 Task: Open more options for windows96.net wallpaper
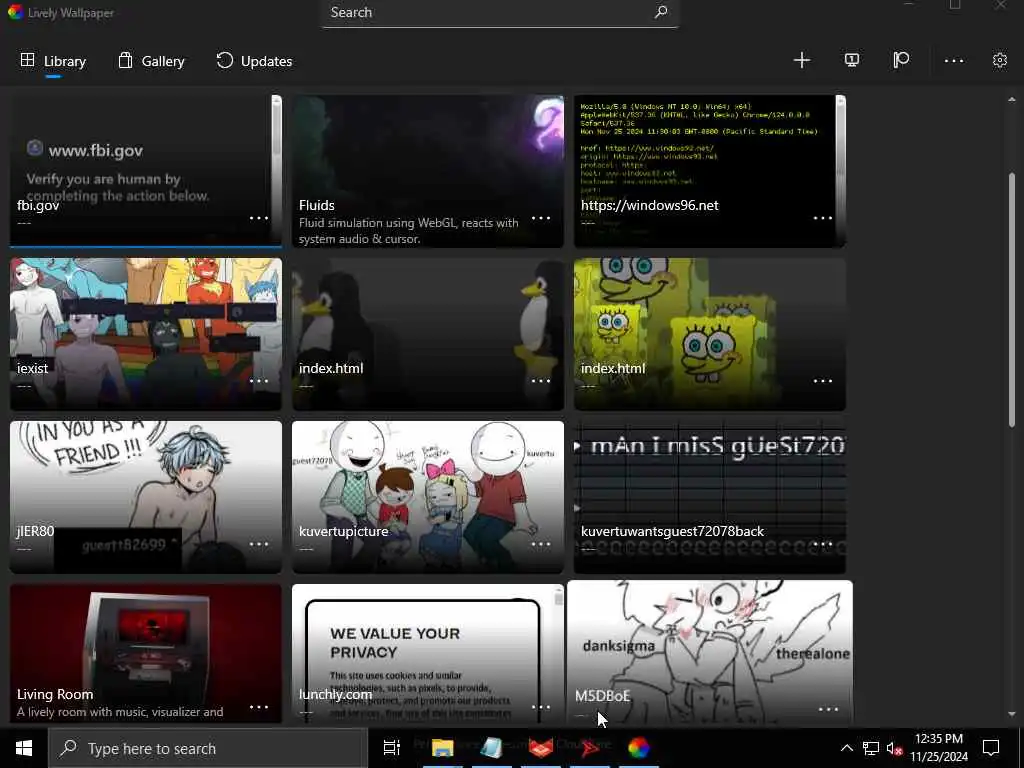(823, 218)
